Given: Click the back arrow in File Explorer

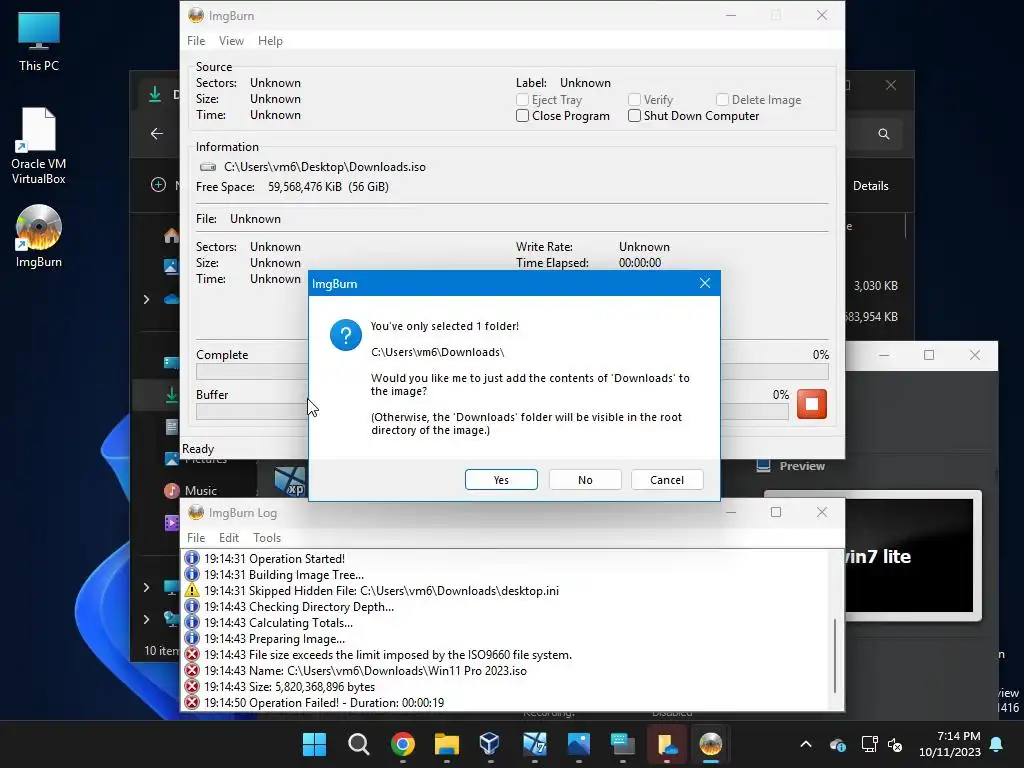Looking at the screenshot, I should pos(157,134).
